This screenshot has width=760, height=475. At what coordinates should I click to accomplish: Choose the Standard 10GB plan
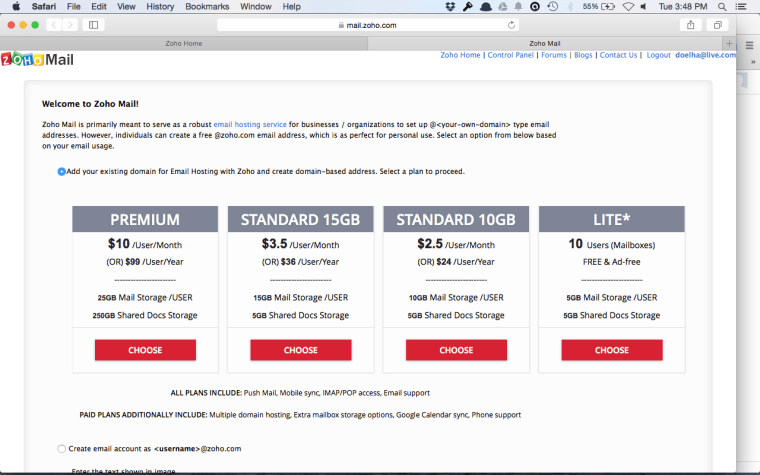click(x=456, y=350)
